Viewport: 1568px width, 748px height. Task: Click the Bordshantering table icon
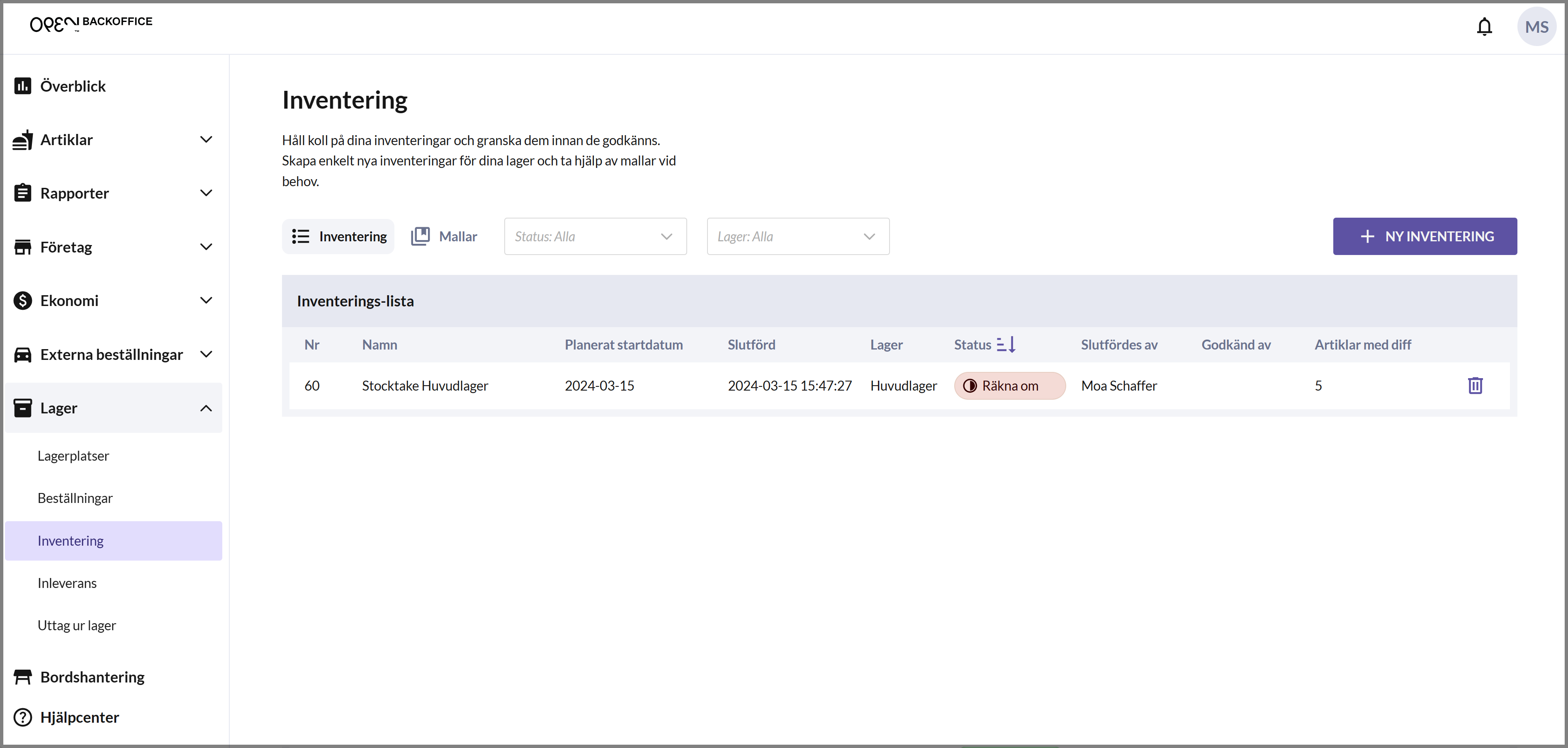22,677
